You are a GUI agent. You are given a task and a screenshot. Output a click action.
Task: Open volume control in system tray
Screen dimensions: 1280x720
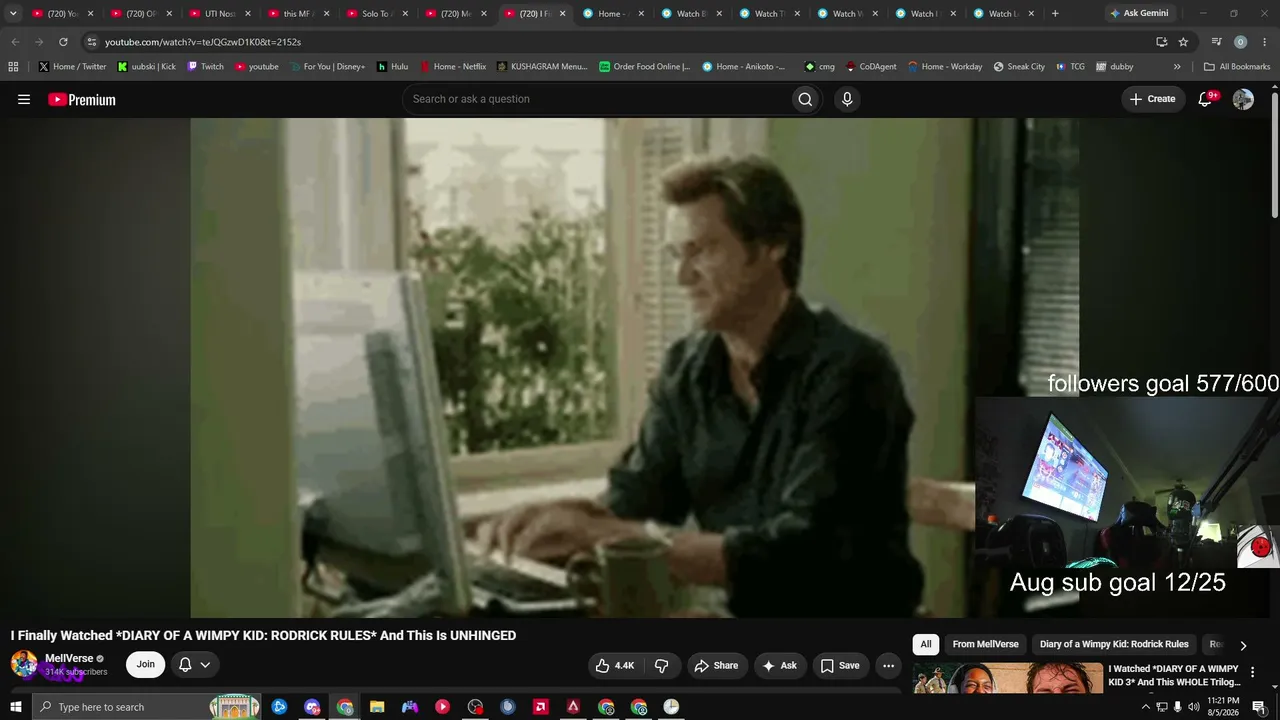click(x=1194, y=707)
